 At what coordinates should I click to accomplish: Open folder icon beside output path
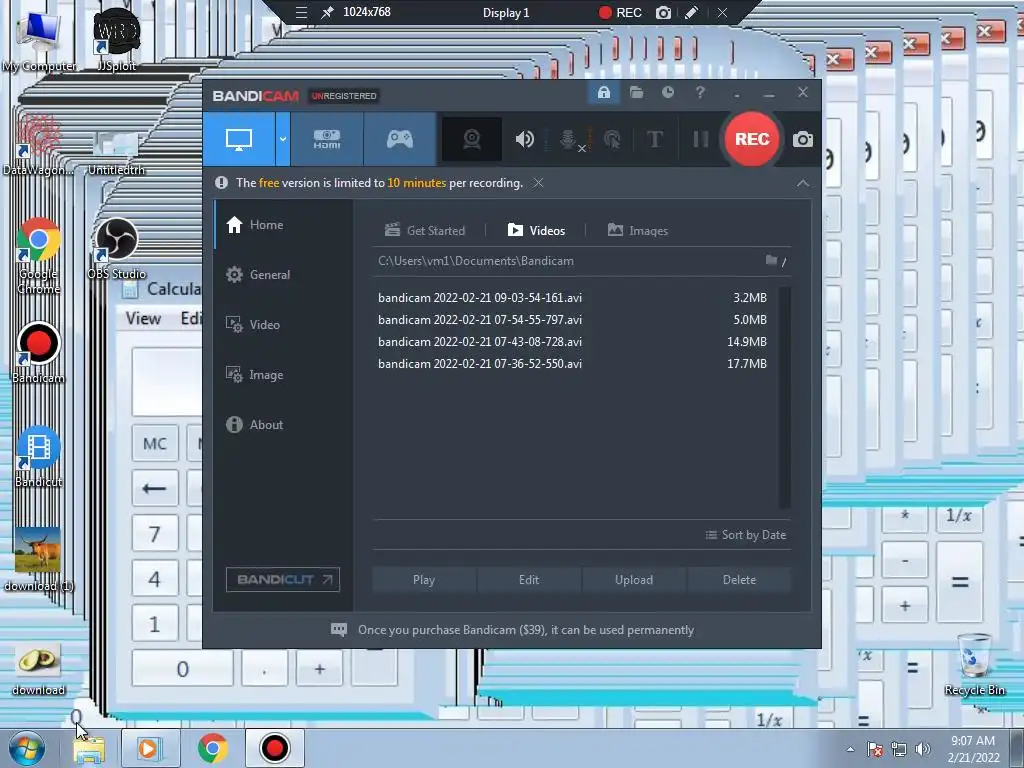pos(771,261)
